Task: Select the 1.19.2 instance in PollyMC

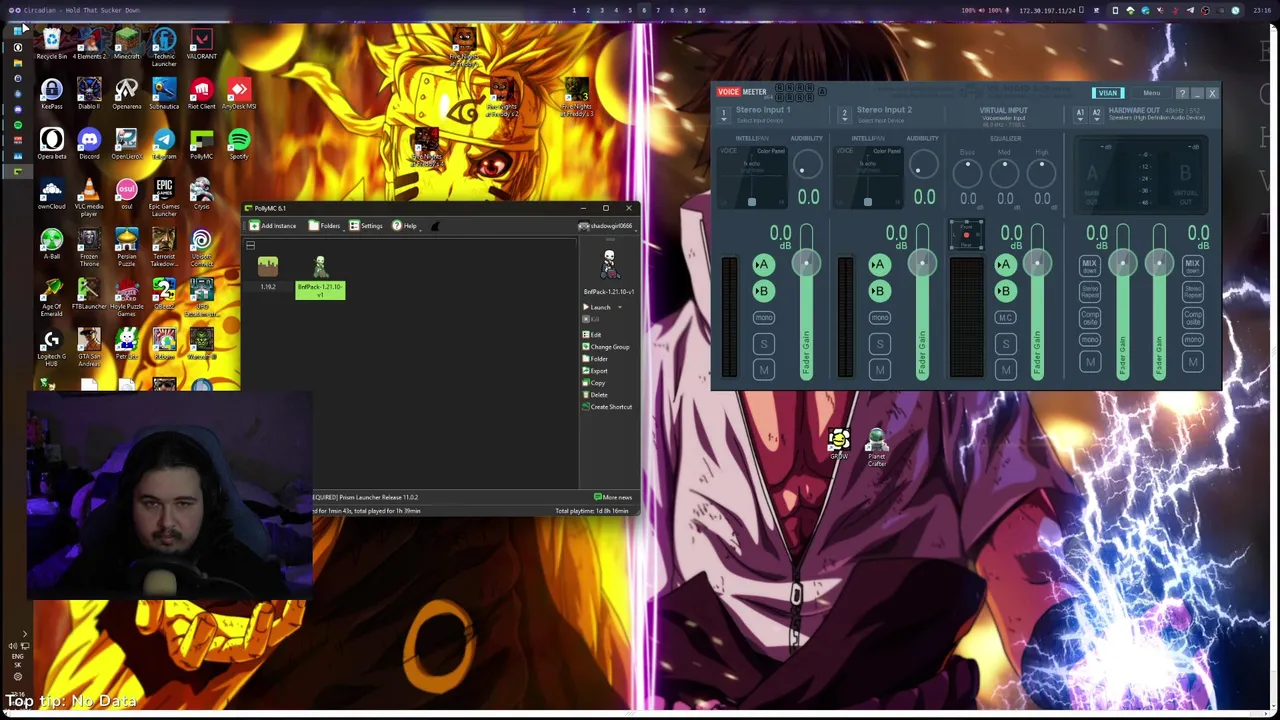Action: (x=268, y=272)
